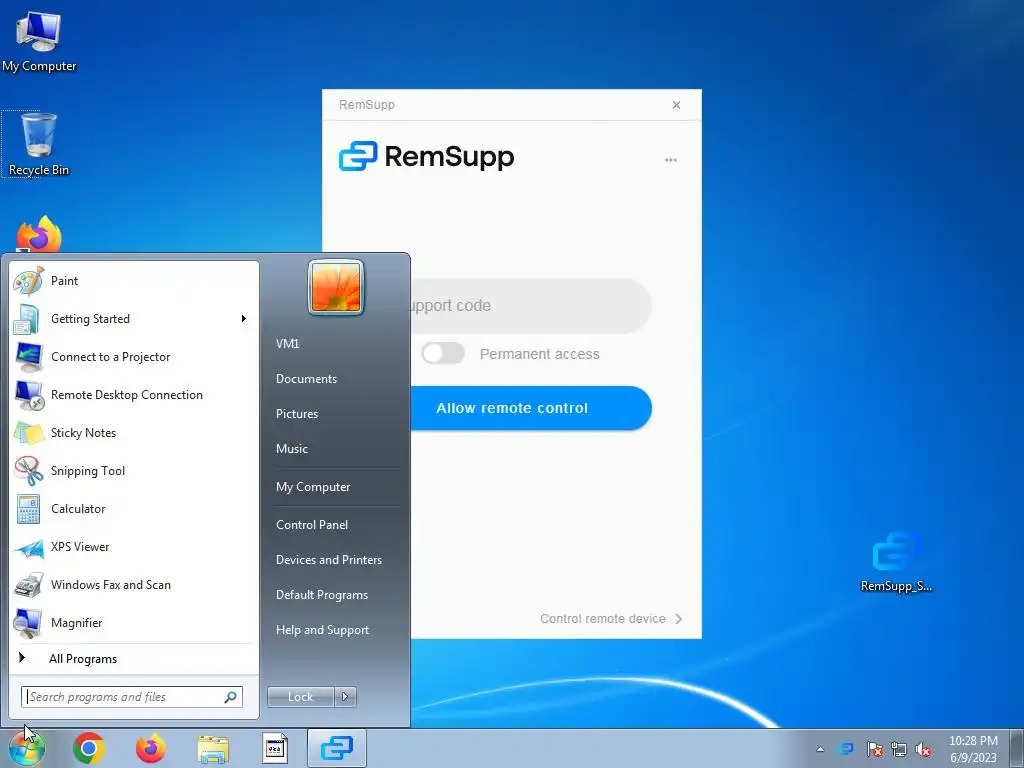Close the RemSupp window

(677, 105)
